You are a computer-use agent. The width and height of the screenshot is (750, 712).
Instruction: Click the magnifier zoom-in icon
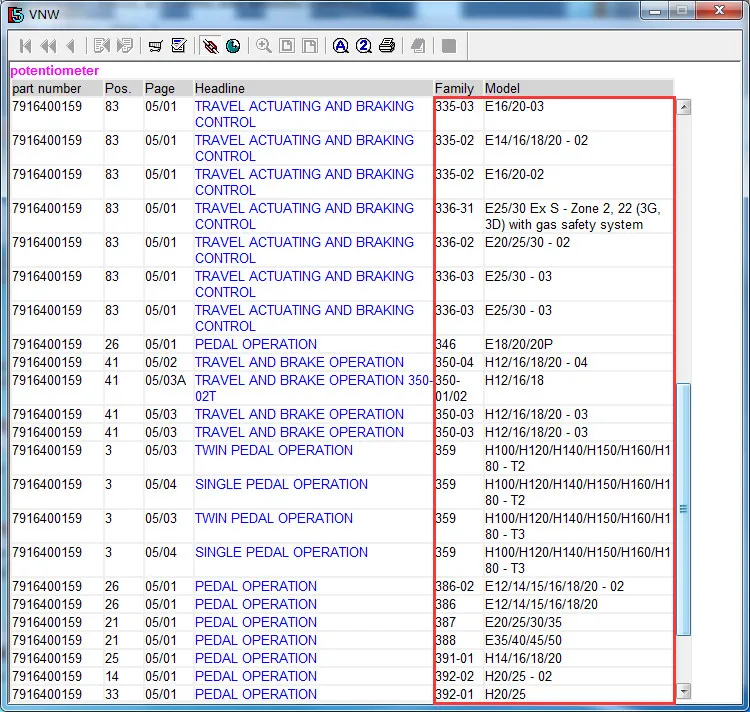264,46
